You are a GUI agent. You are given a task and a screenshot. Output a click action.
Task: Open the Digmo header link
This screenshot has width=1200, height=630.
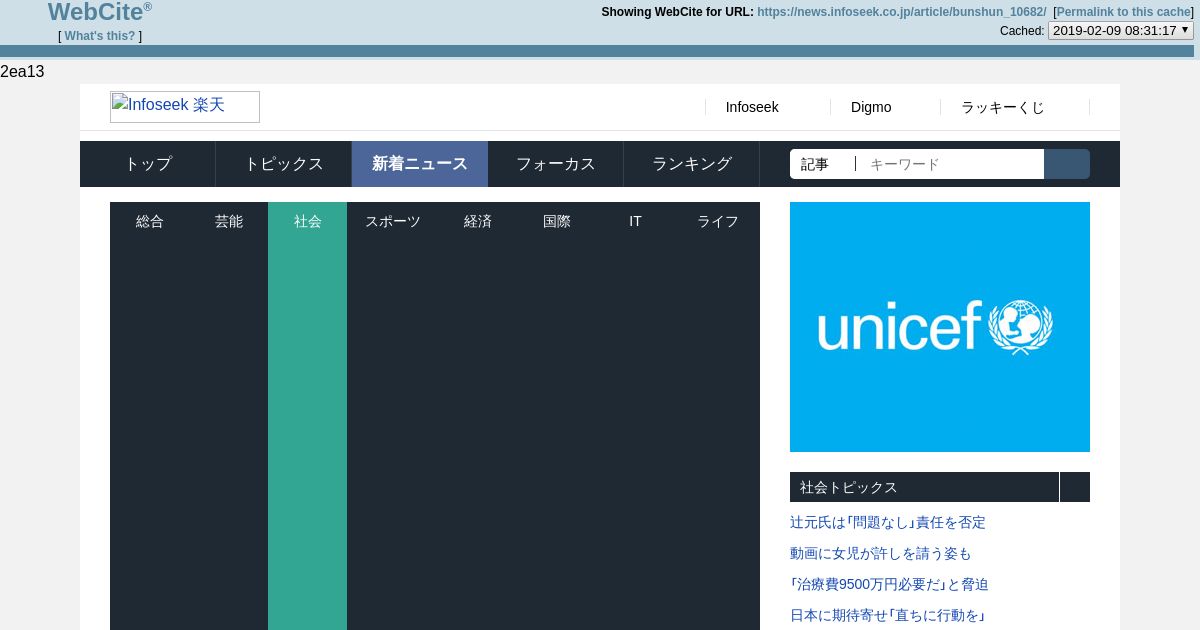tap(871, 107)
